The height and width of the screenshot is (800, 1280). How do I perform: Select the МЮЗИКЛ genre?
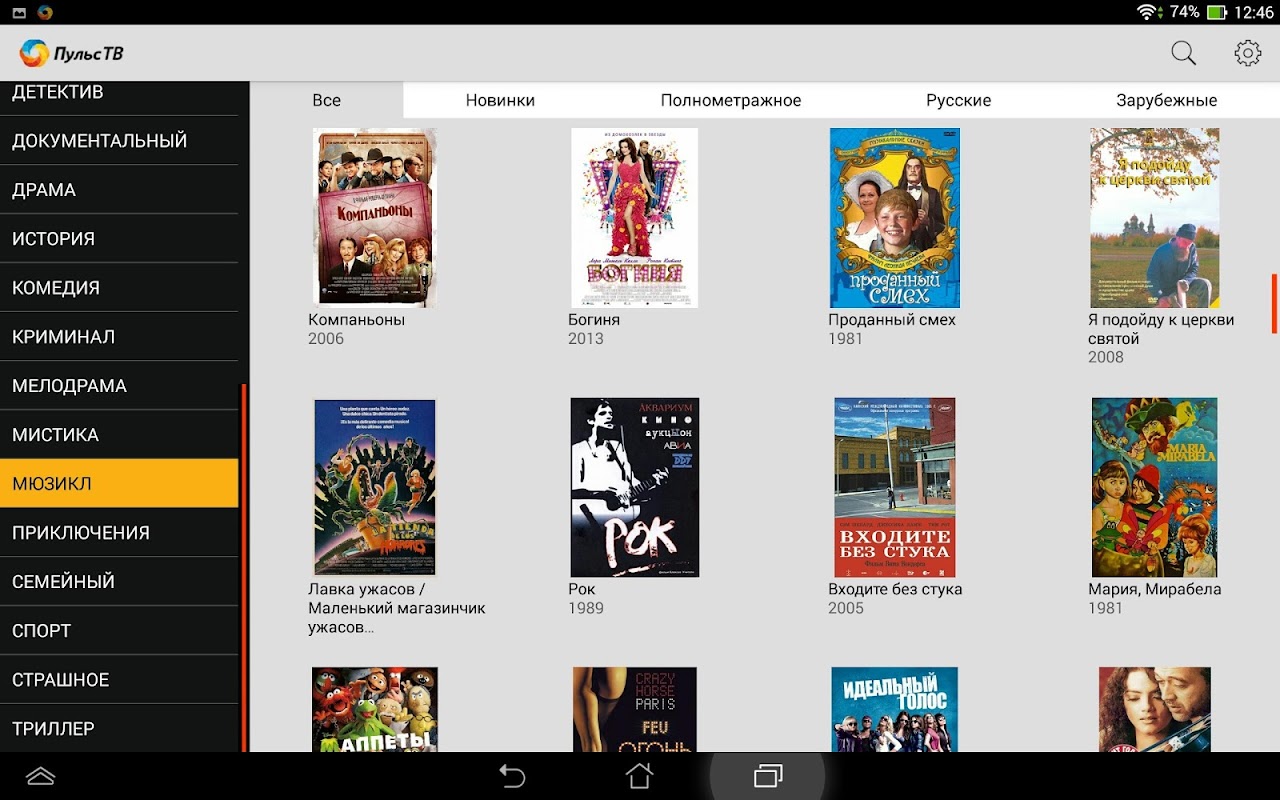119,483
